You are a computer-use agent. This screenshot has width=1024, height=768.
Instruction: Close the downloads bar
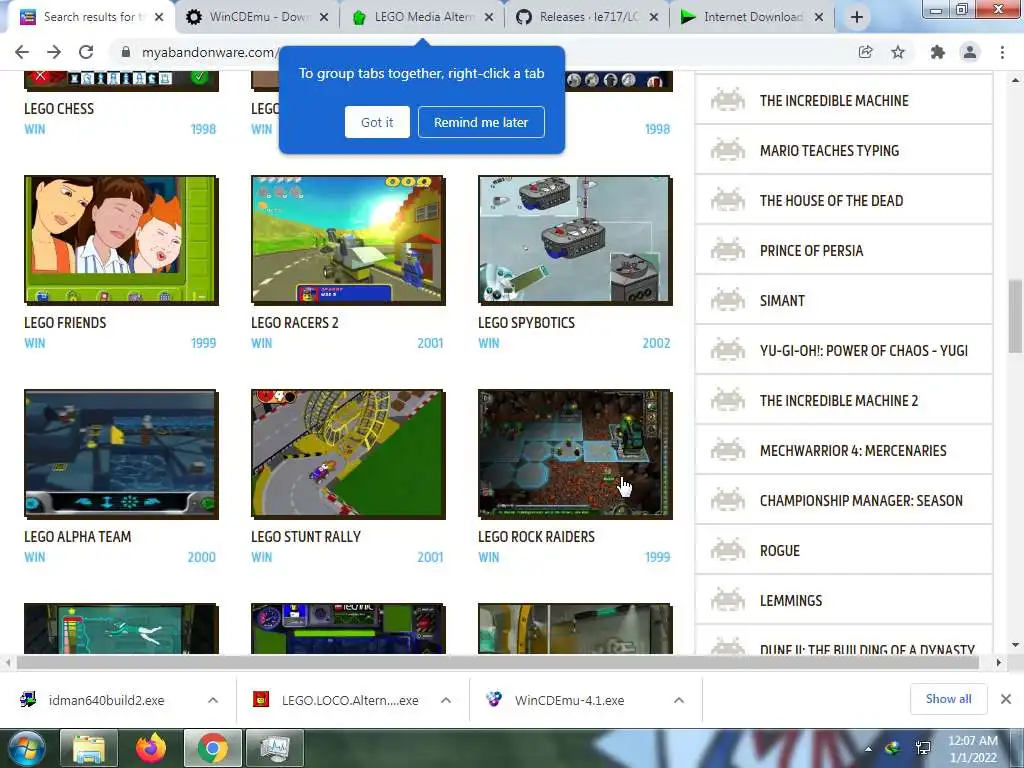1006,699
